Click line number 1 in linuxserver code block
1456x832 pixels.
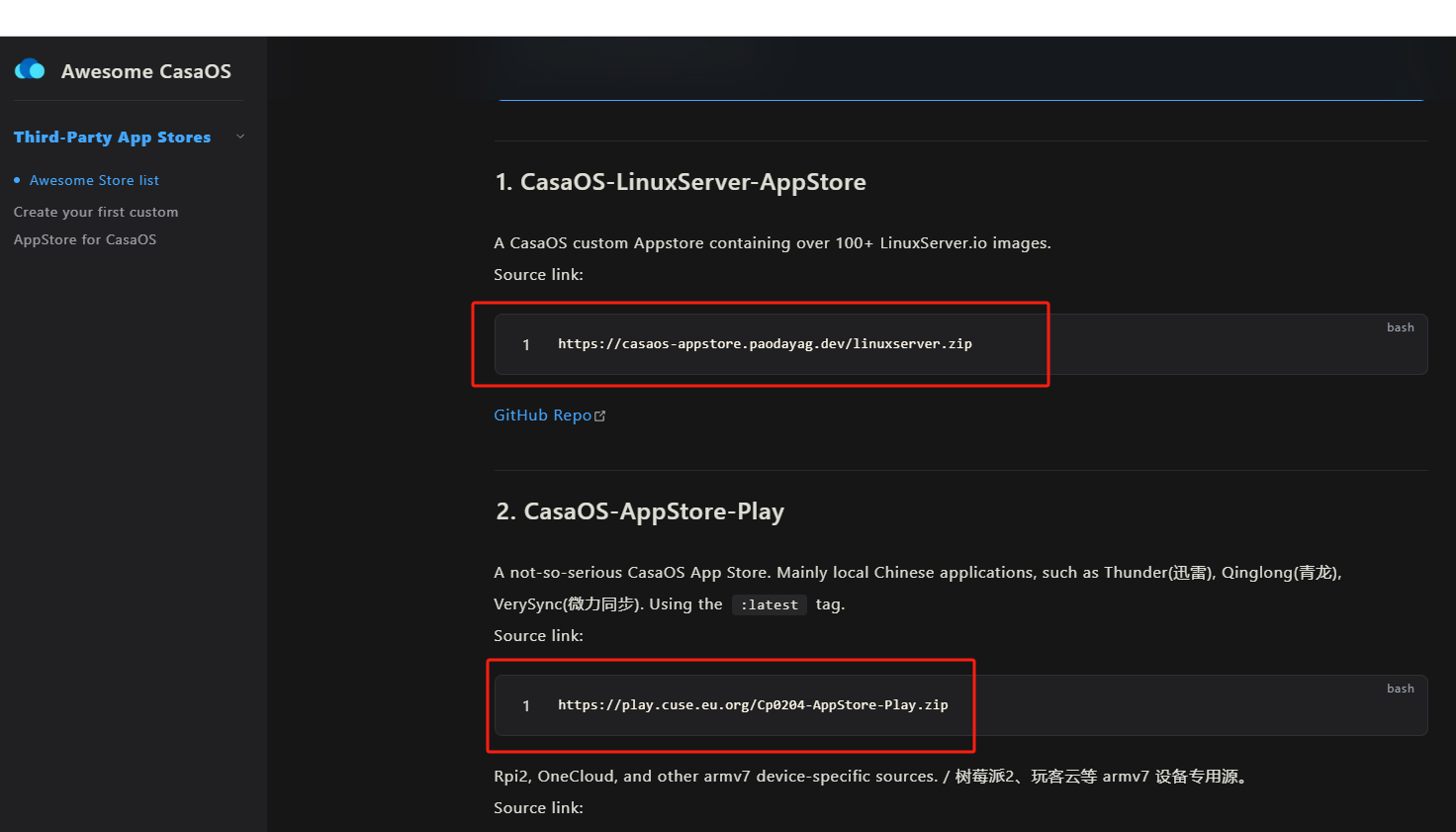526,345
